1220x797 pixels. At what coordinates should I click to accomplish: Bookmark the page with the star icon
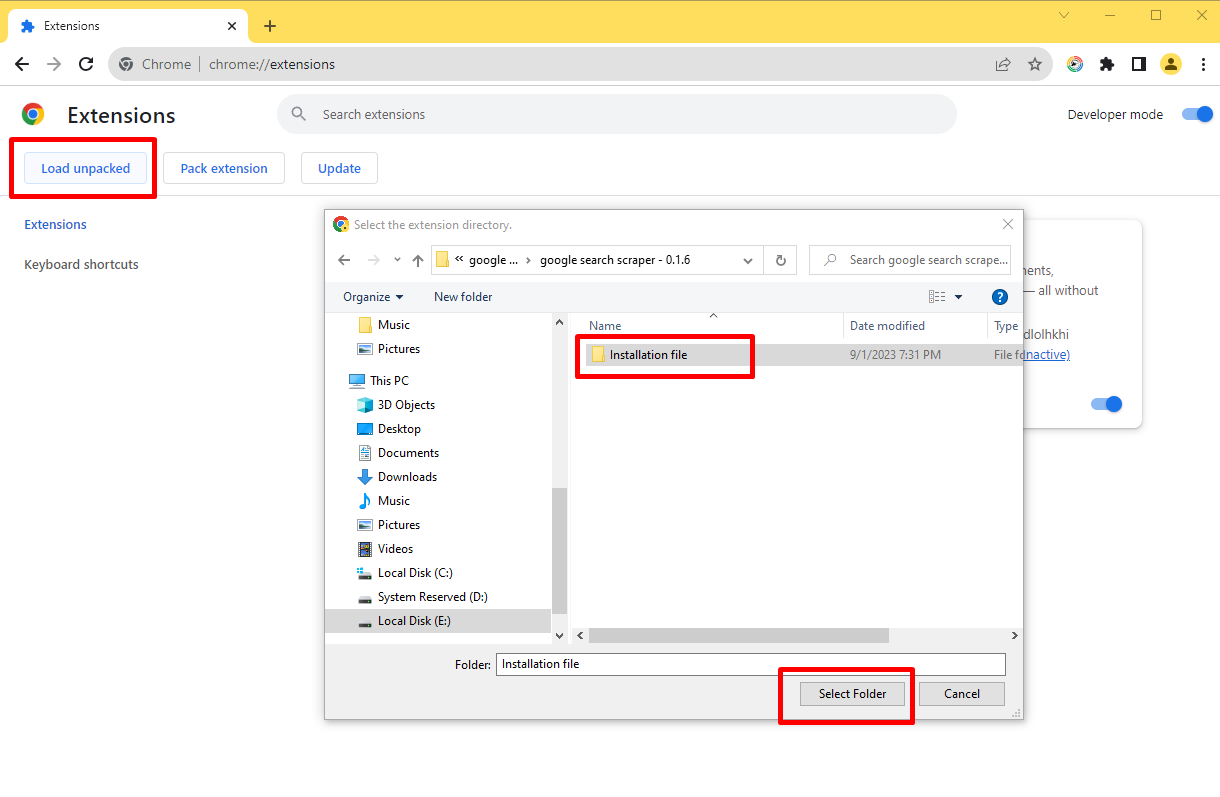click(1035, 63)
